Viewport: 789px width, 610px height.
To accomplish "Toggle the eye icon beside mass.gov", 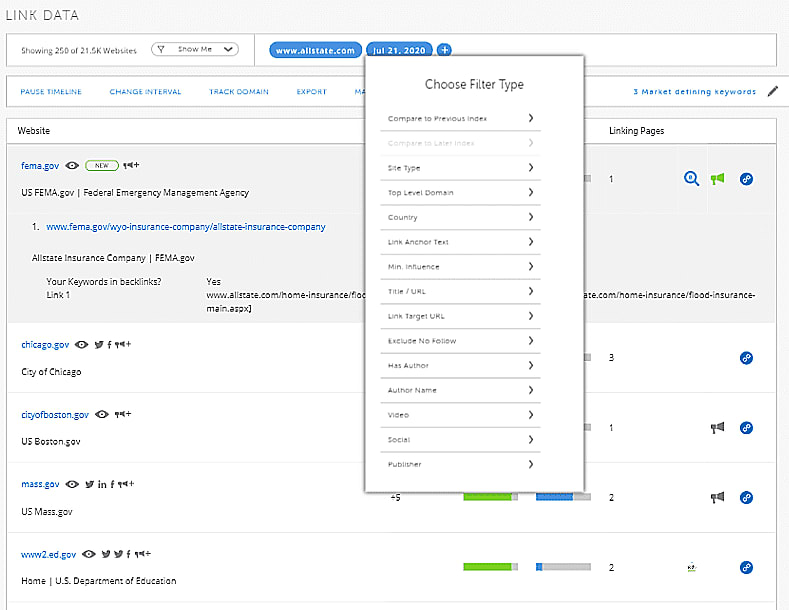I will [x=72, y=484].
